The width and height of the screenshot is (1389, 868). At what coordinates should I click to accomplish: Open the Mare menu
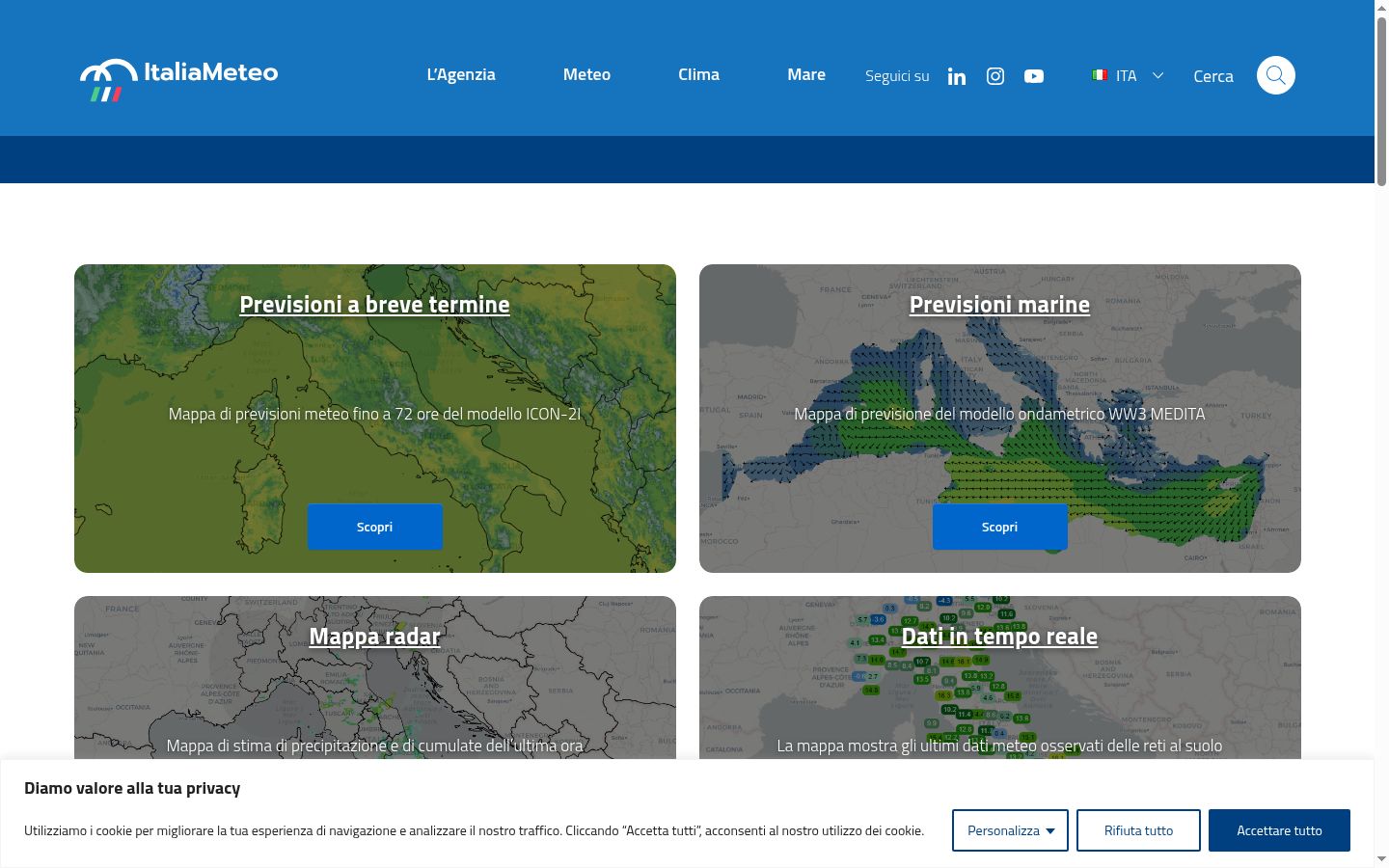pyautogui.click(x=806, y=74)
